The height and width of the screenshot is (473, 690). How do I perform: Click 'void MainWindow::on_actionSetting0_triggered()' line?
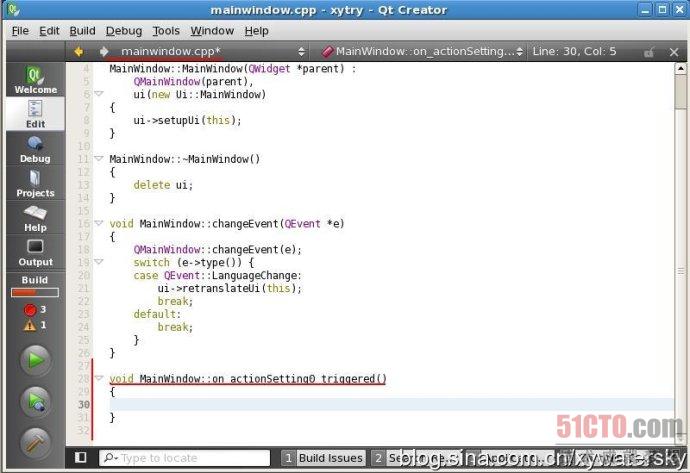pyautogui.click(x=248, y=378)
